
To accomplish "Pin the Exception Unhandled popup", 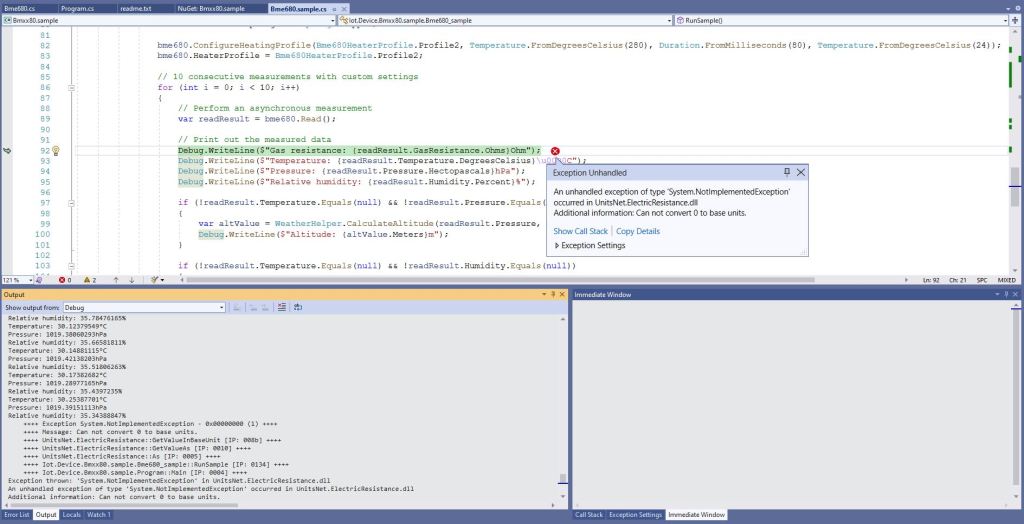I will [786, 172].
